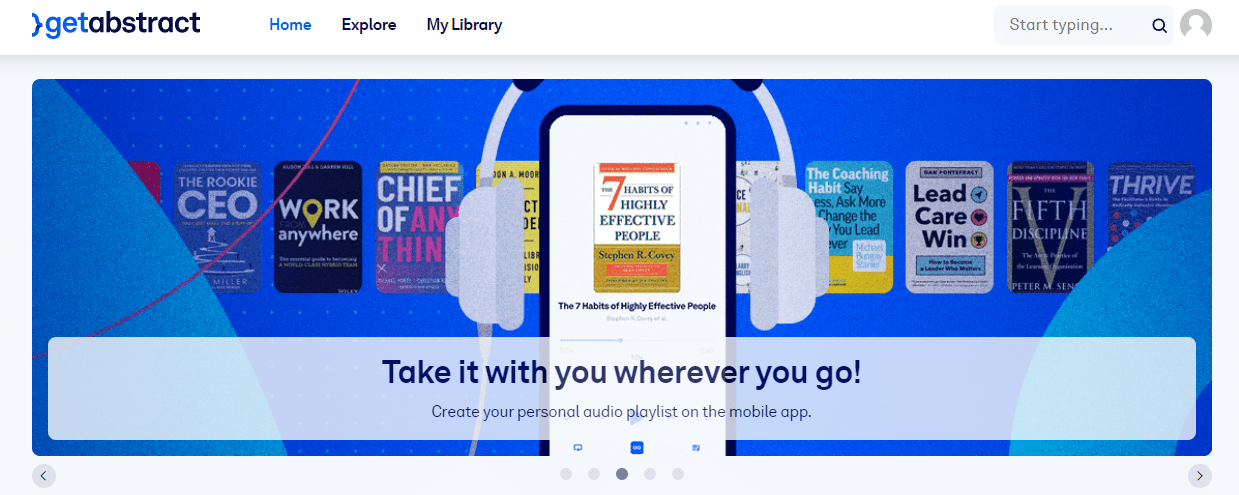
Task: Select the second carousel dot
Action: (x=594, y=474)
